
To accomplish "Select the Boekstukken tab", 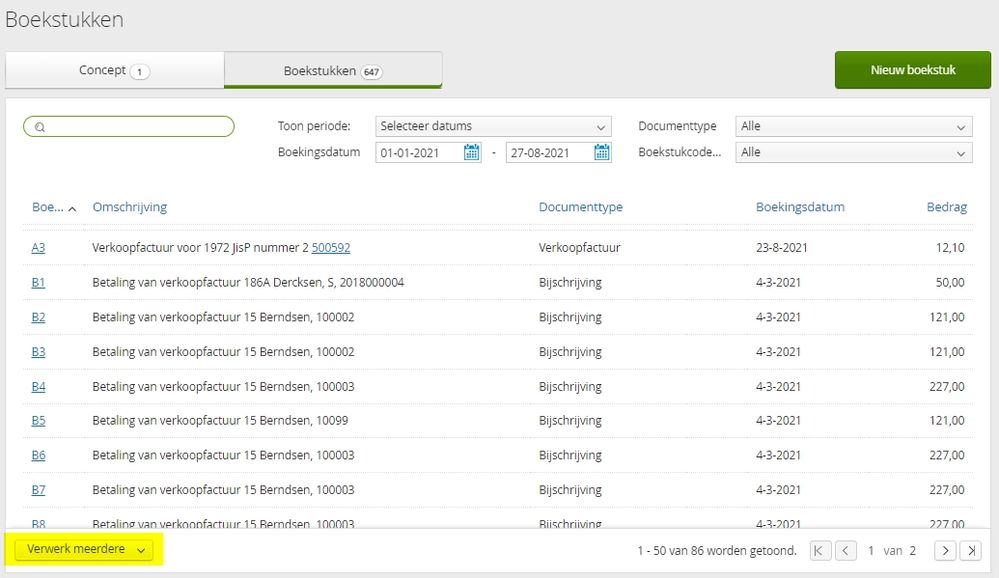I will pos(332,71).
